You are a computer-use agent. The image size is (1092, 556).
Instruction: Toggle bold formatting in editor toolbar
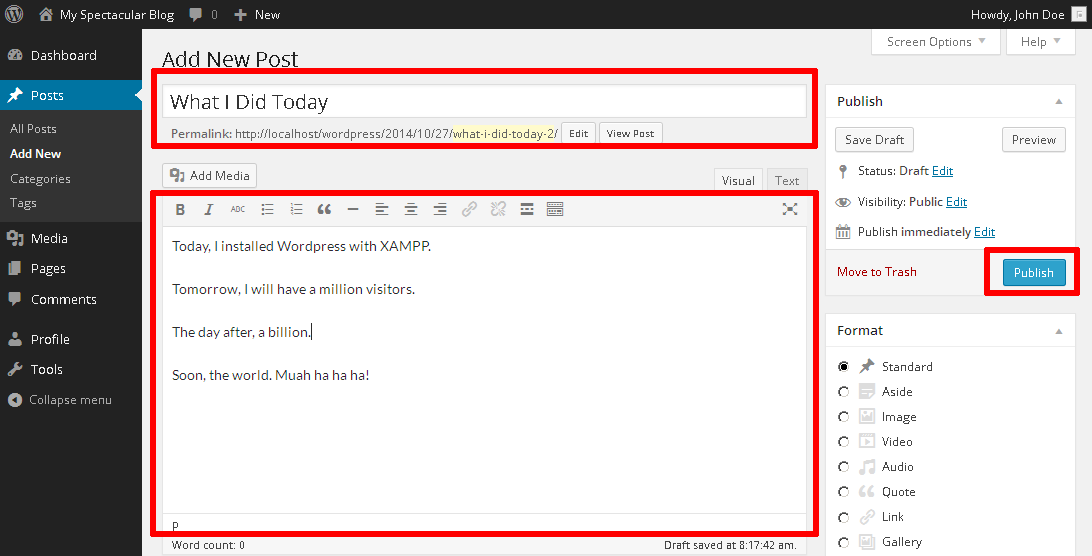pyautogui.click(x=180, y=210)
